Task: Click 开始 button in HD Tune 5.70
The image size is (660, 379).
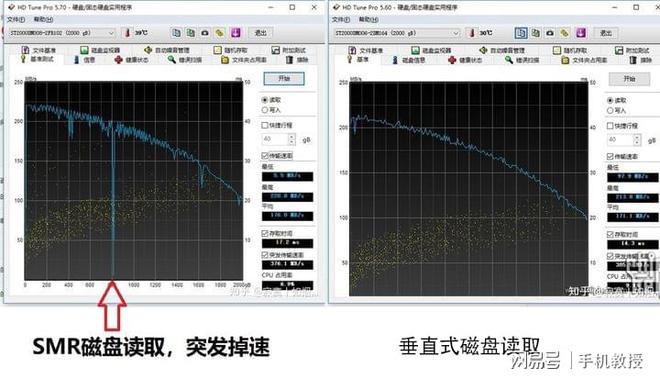Action: 284,78
